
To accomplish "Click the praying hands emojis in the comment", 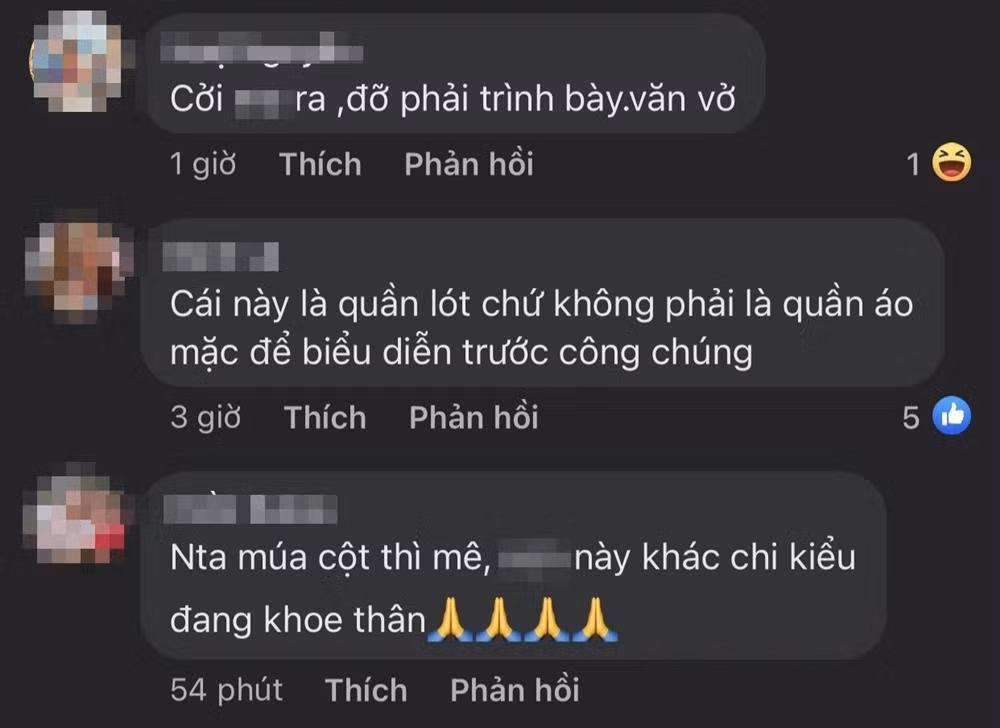I will [x=523, y=619].
